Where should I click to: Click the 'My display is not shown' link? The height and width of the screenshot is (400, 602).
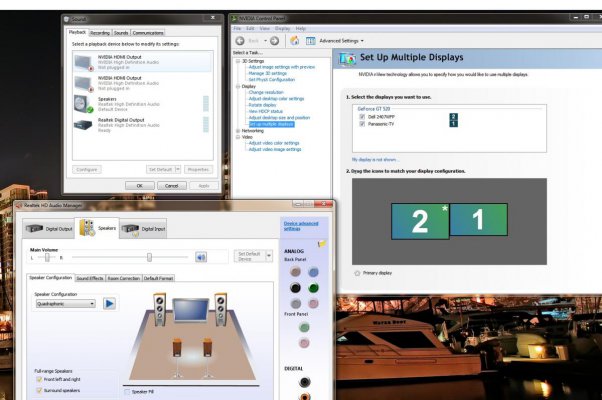(374, 160)
